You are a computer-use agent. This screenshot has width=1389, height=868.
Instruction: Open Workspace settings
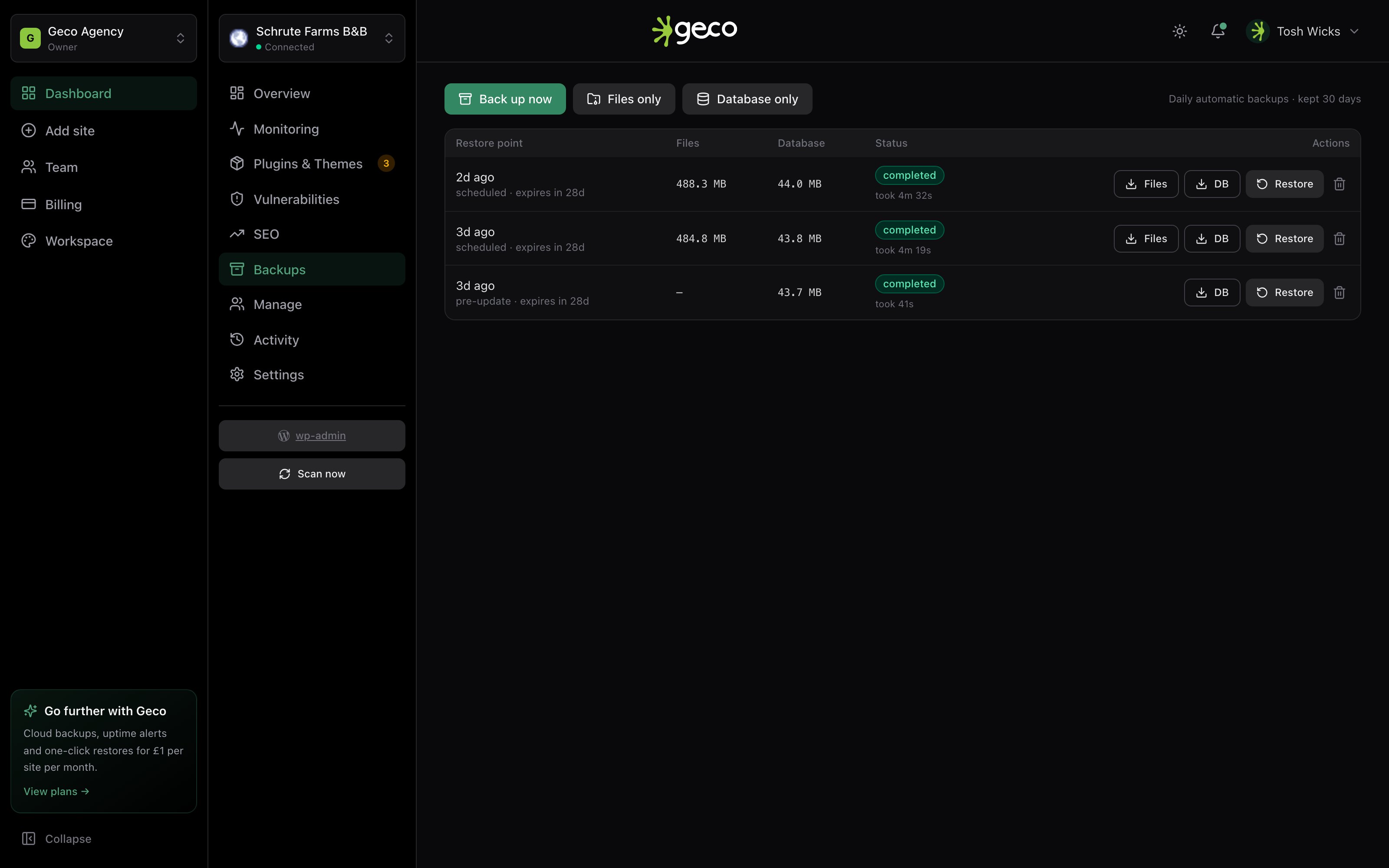[103, 241]
